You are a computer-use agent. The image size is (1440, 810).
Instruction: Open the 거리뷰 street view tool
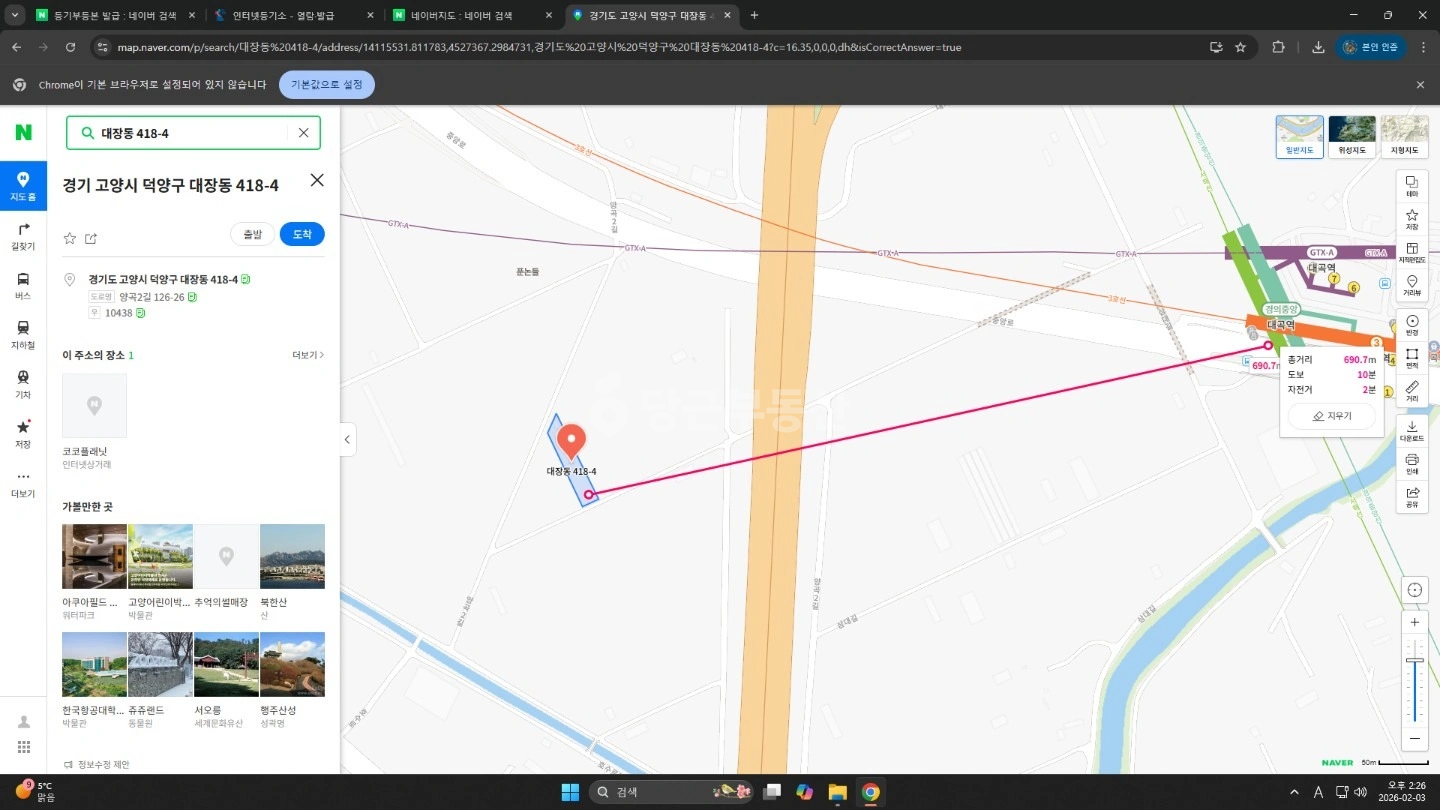(1411, 286)
